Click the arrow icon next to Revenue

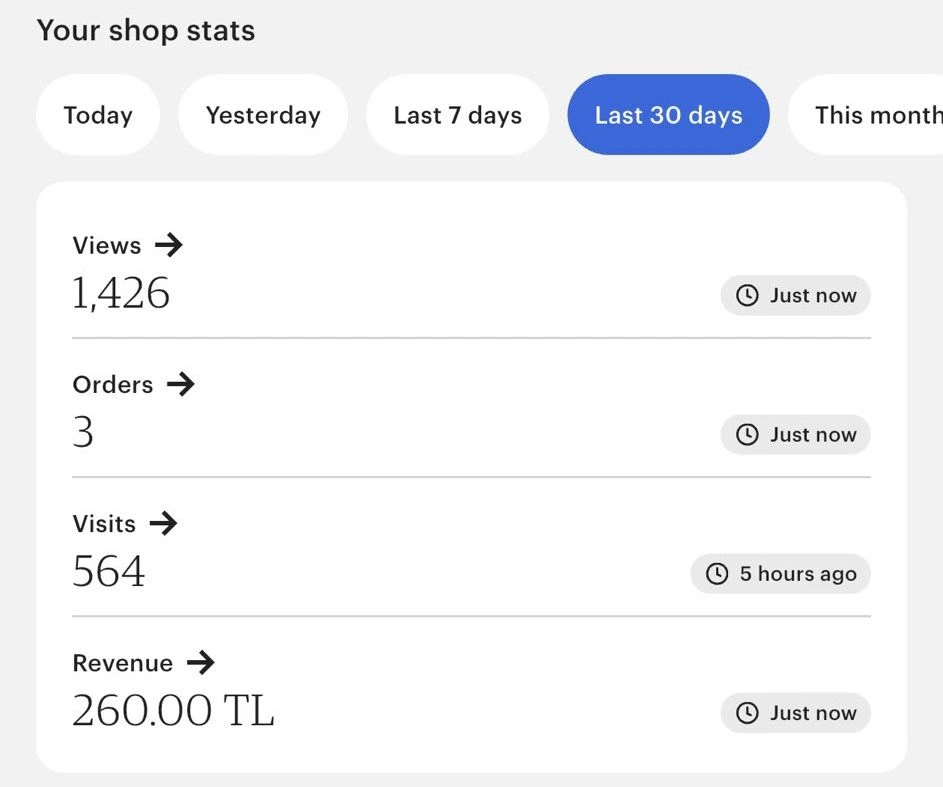pyautogui.click(x=201, y=662)
